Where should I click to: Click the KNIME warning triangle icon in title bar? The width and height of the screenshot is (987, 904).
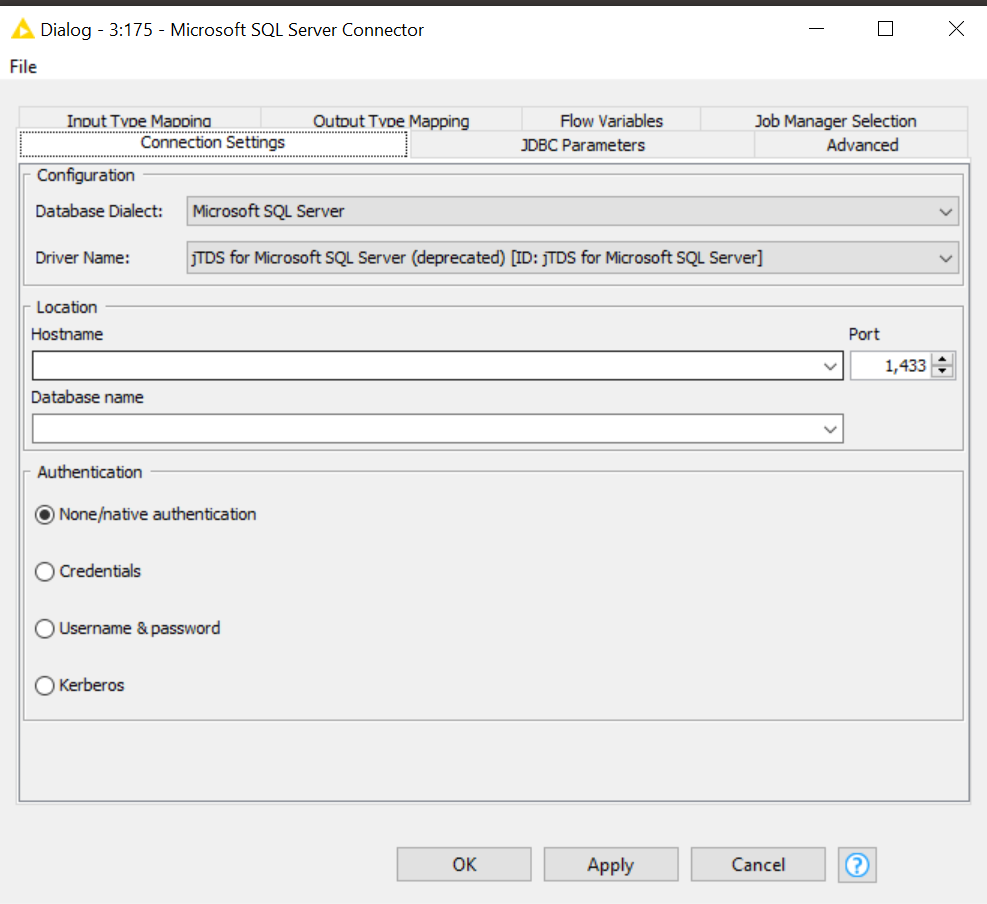pyautogui.click(x=23, y=29)
